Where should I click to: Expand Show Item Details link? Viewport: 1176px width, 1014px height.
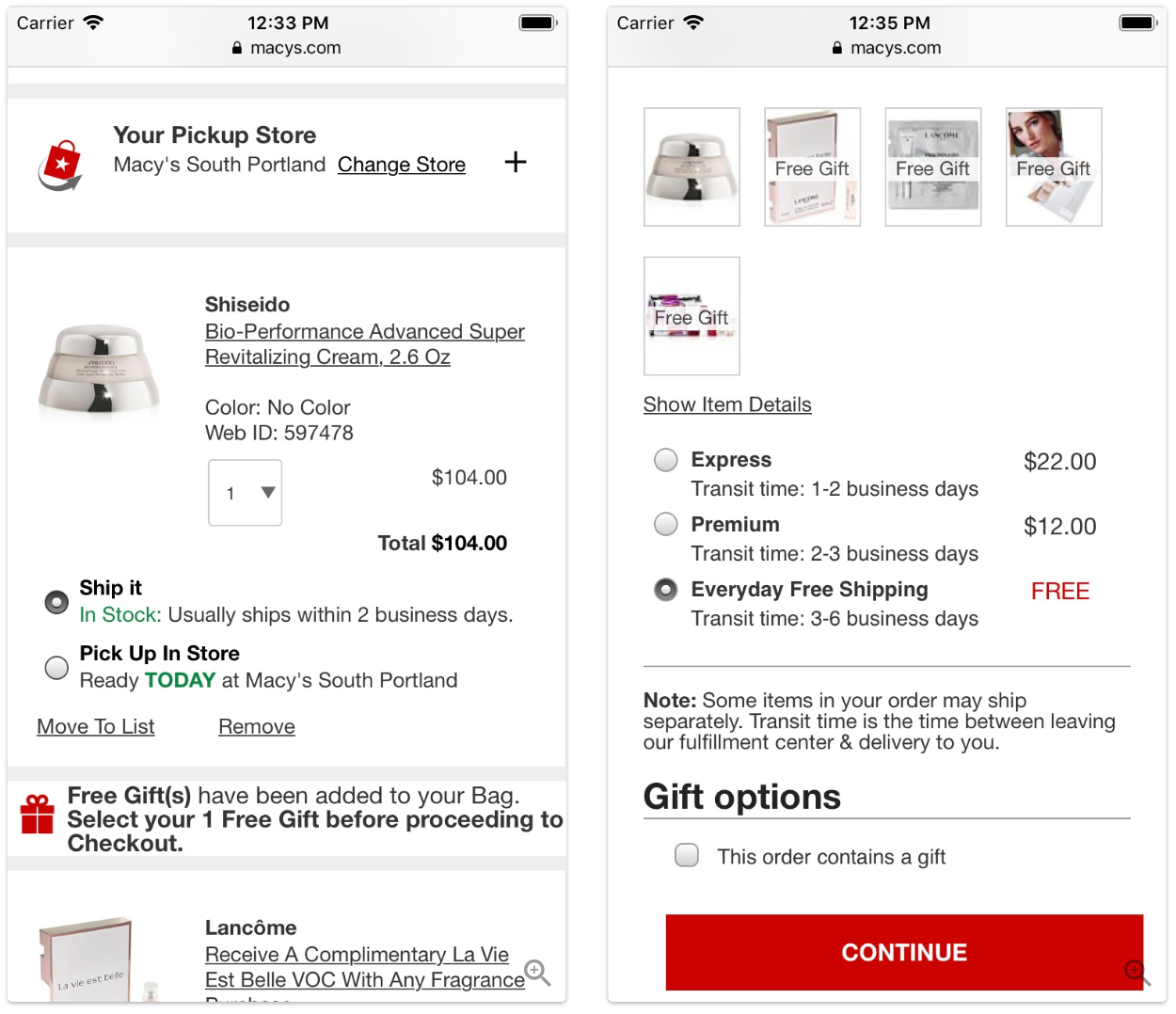[727, 404]
